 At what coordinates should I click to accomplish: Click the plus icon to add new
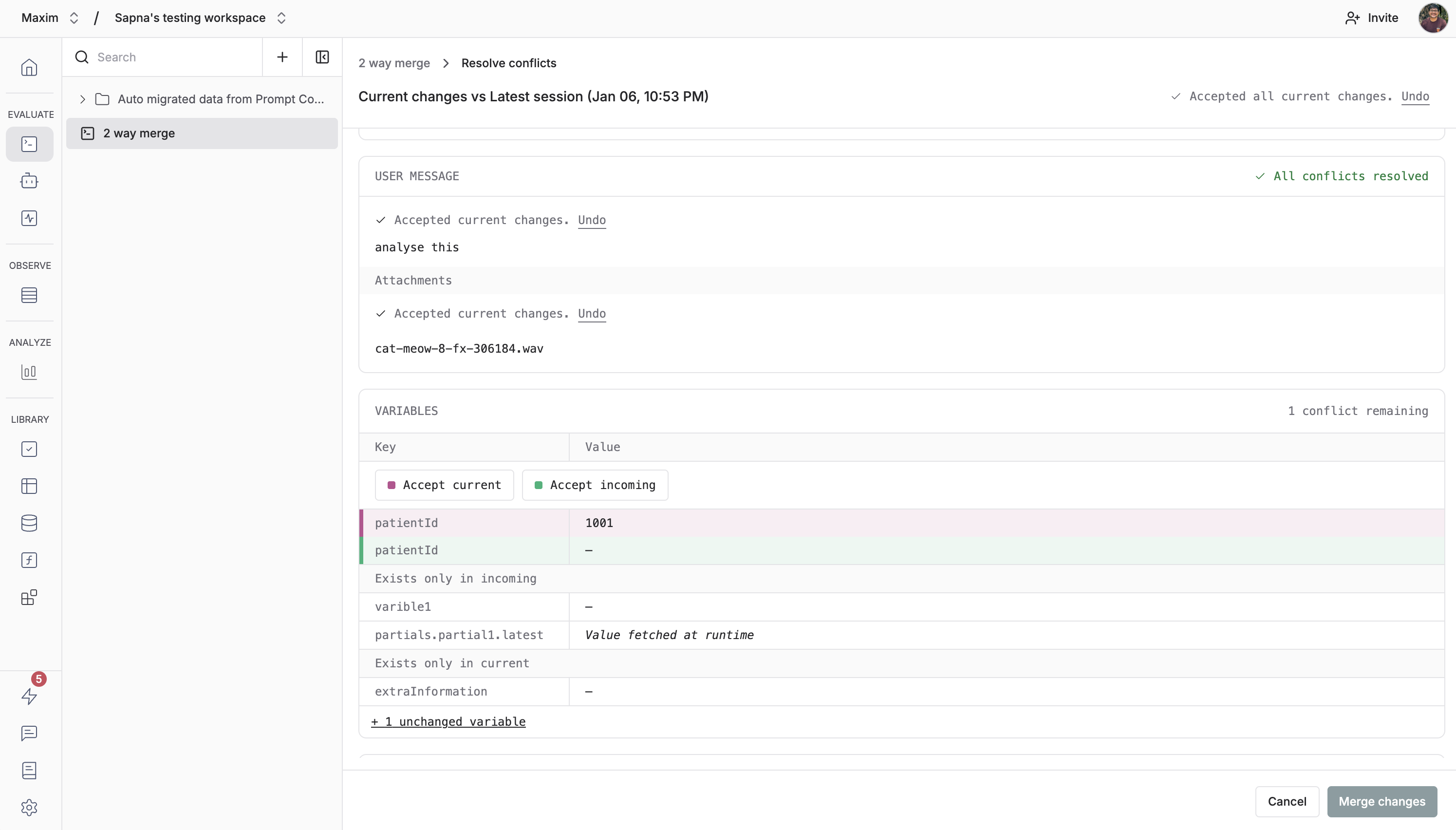pyautogui.click(x=282, y=57)
